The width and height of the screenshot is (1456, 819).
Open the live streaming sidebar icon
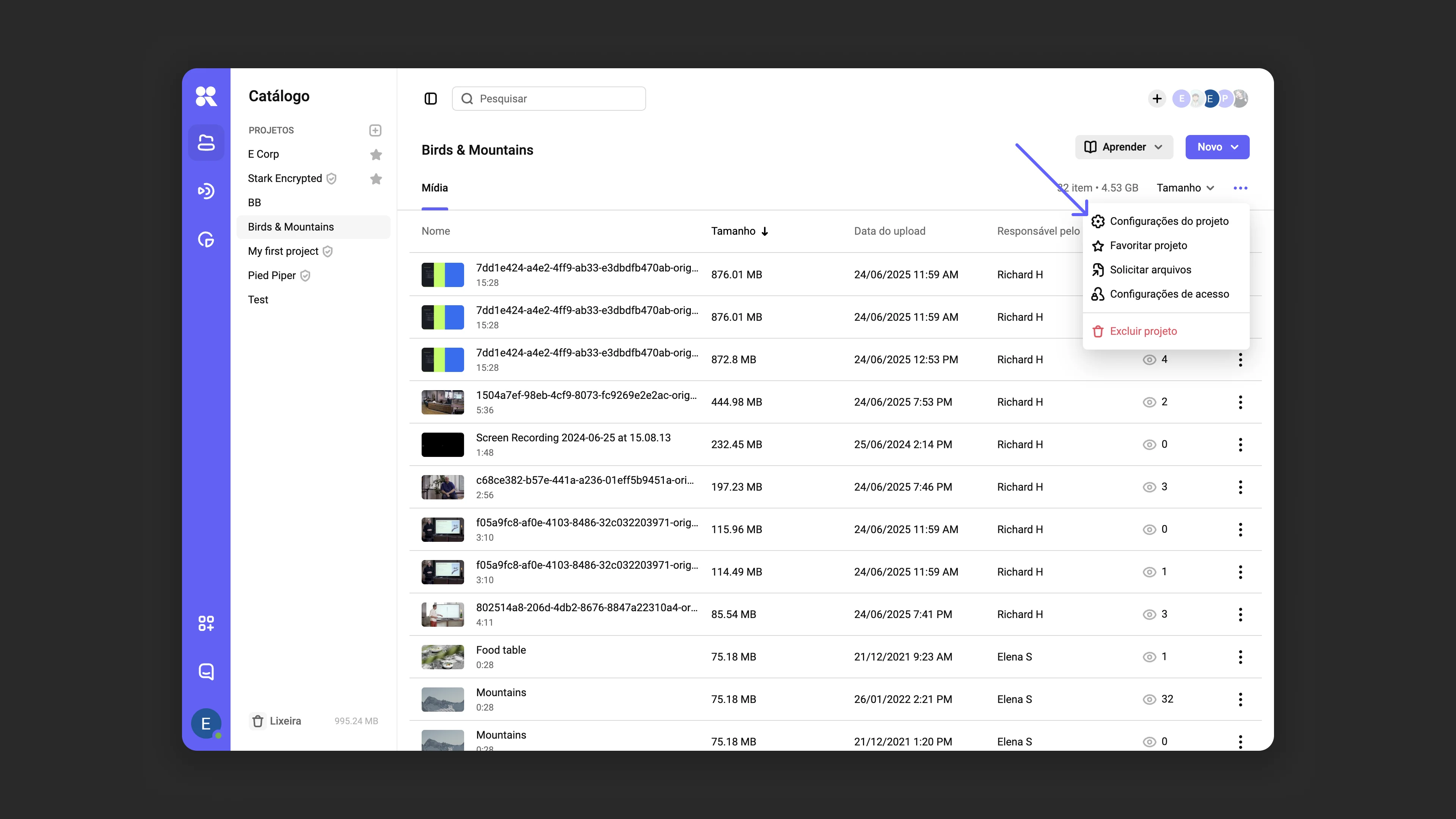(206, 191)
